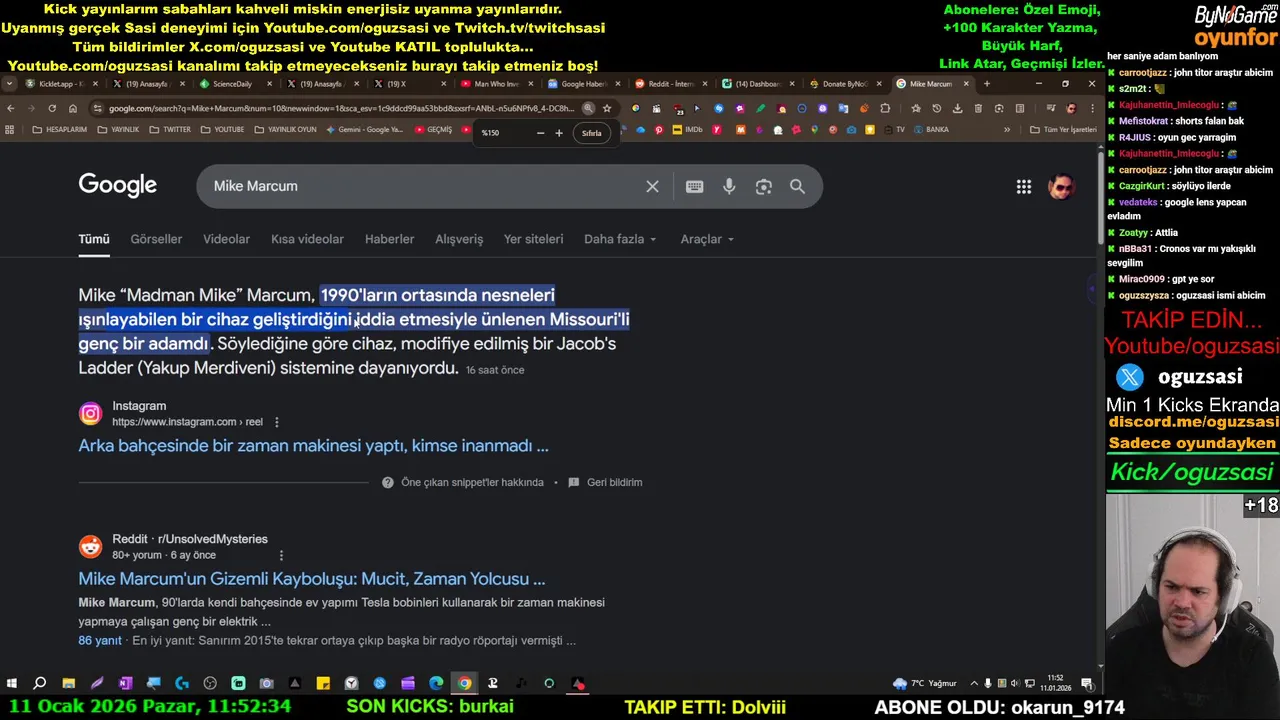Click the browser address bar URL

(341, 108)
